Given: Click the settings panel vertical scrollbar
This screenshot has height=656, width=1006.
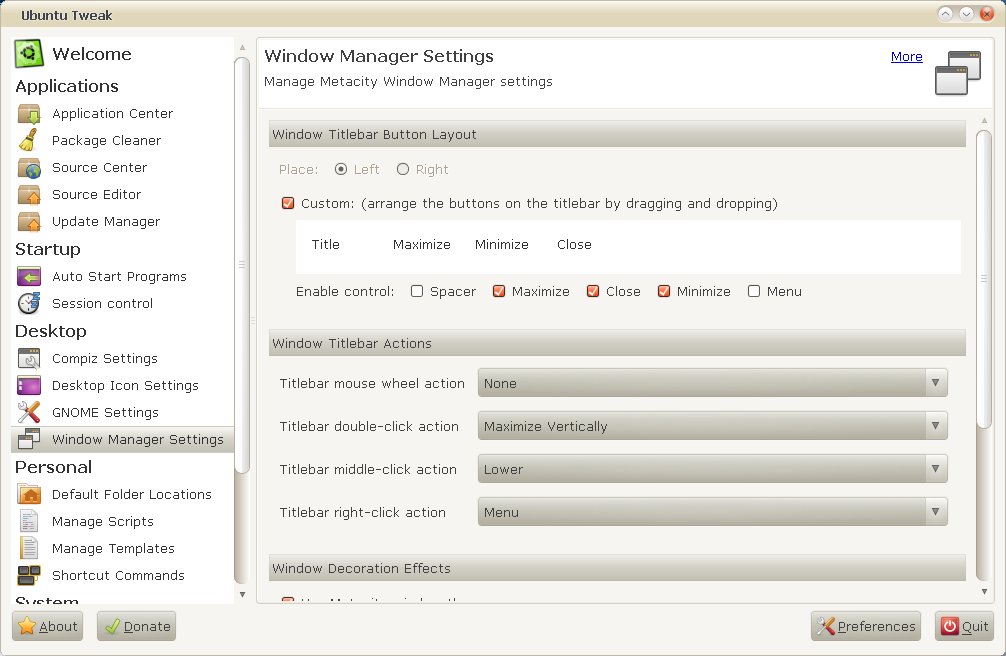Looking at the screenshot, I should (x=984, y=279).
